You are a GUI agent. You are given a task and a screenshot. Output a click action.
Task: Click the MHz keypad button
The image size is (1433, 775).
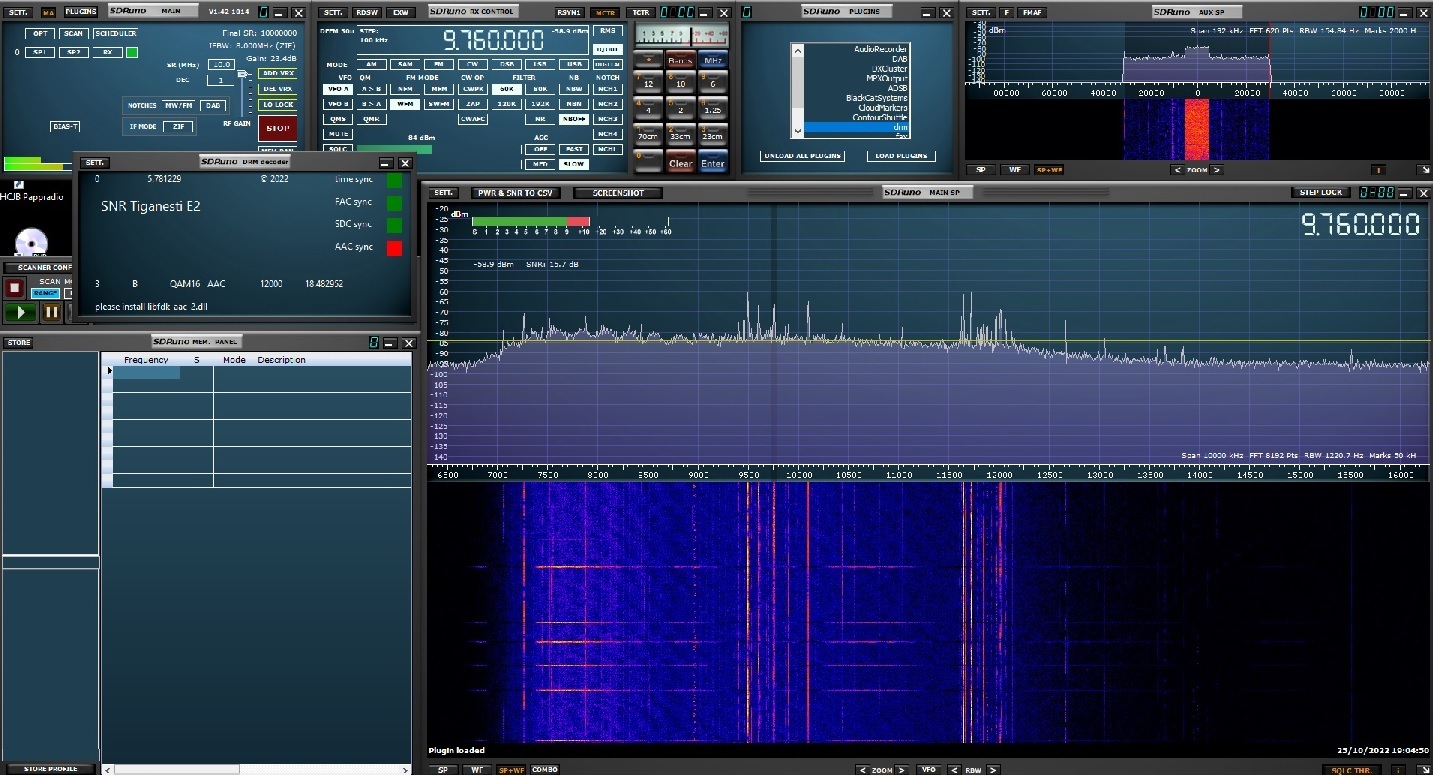[x=712, y=61]
